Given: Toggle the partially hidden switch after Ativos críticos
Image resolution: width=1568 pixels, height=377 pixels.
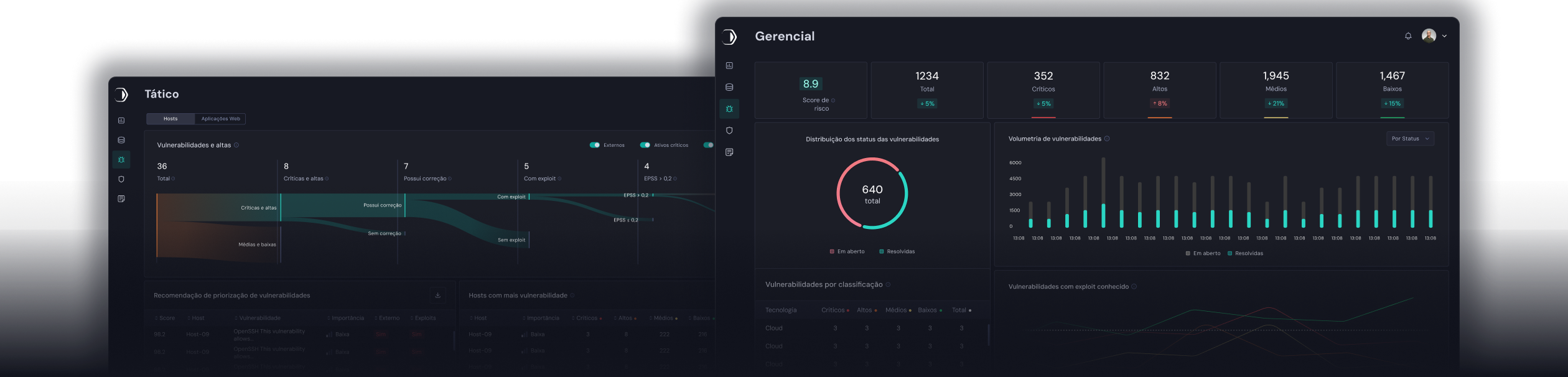Looking at the screenshot, I should (708, 145).
